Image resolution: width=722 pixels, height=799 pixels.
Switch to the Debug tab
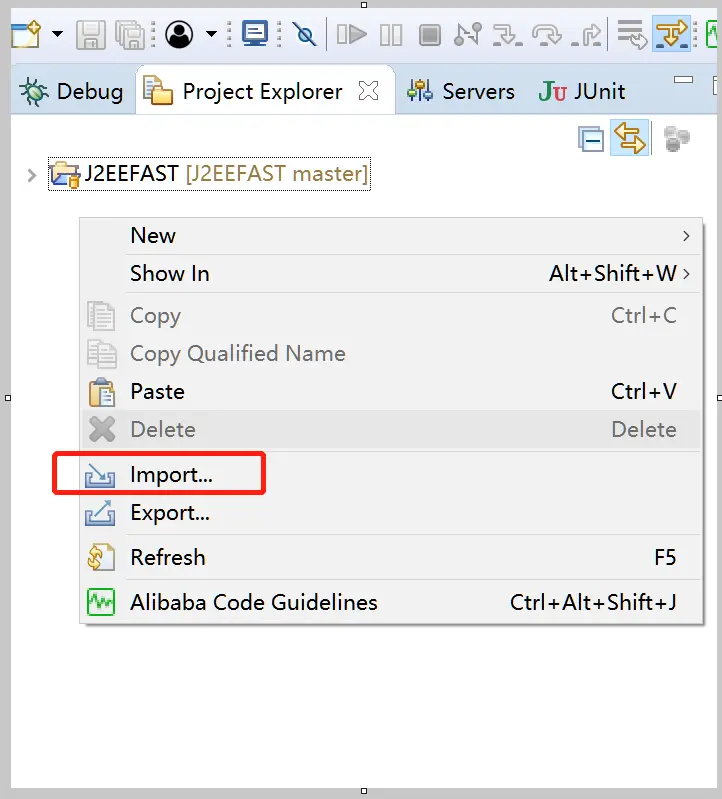(72, 92)
